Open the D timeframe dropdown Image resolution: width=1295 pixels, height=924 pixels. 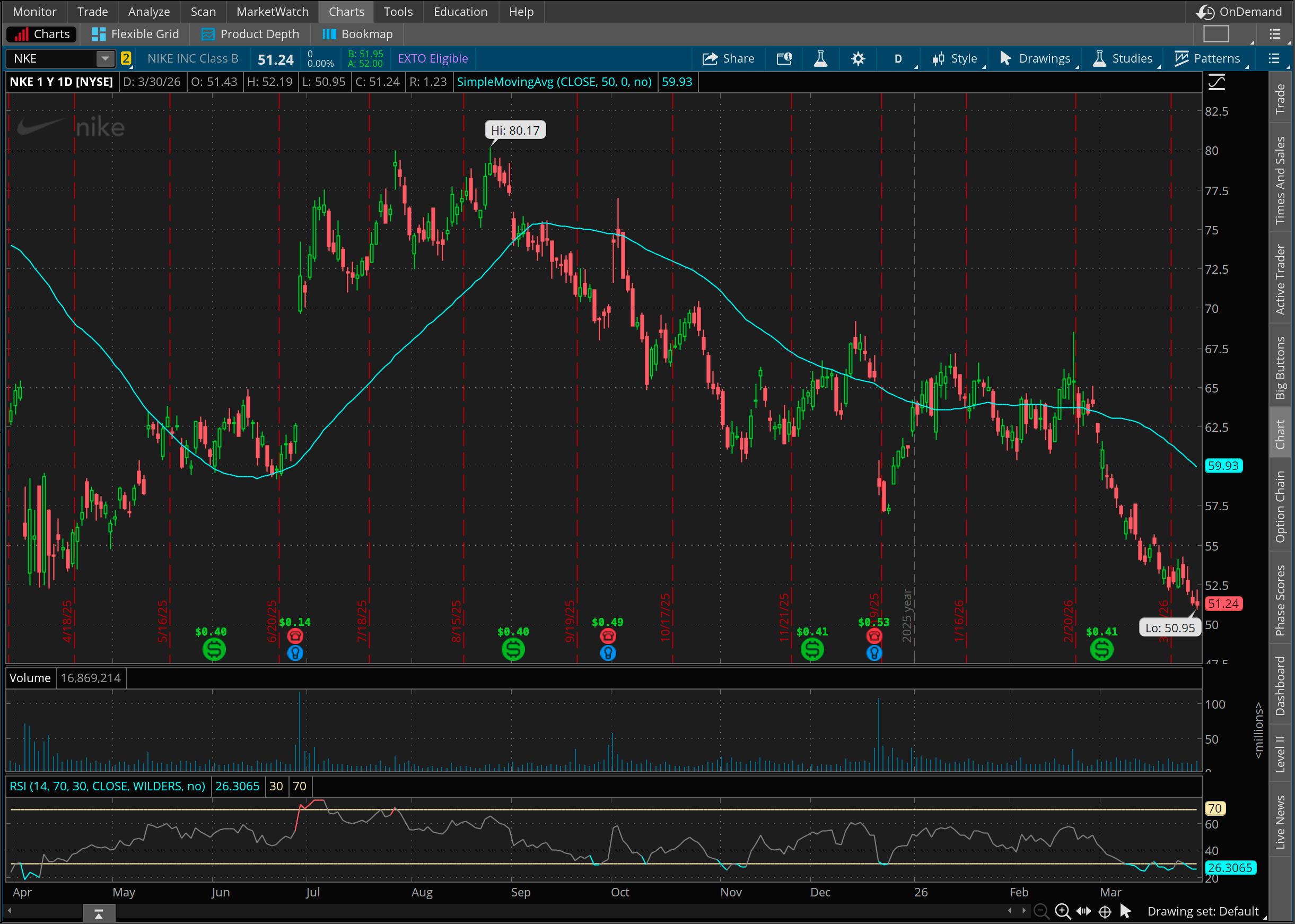point(898,58)
